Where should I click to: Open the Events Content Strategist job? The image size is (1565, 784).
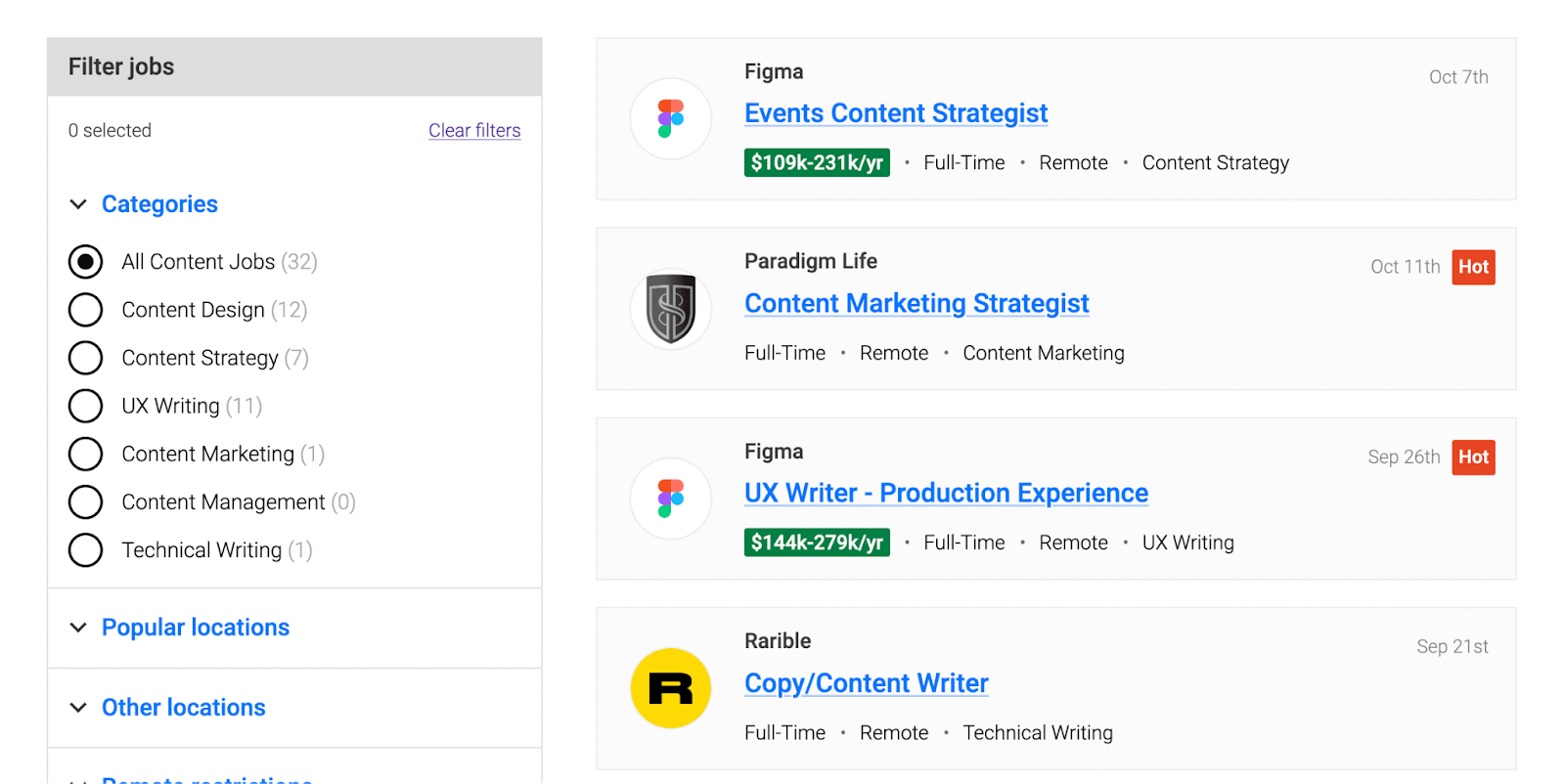point(896,113)
